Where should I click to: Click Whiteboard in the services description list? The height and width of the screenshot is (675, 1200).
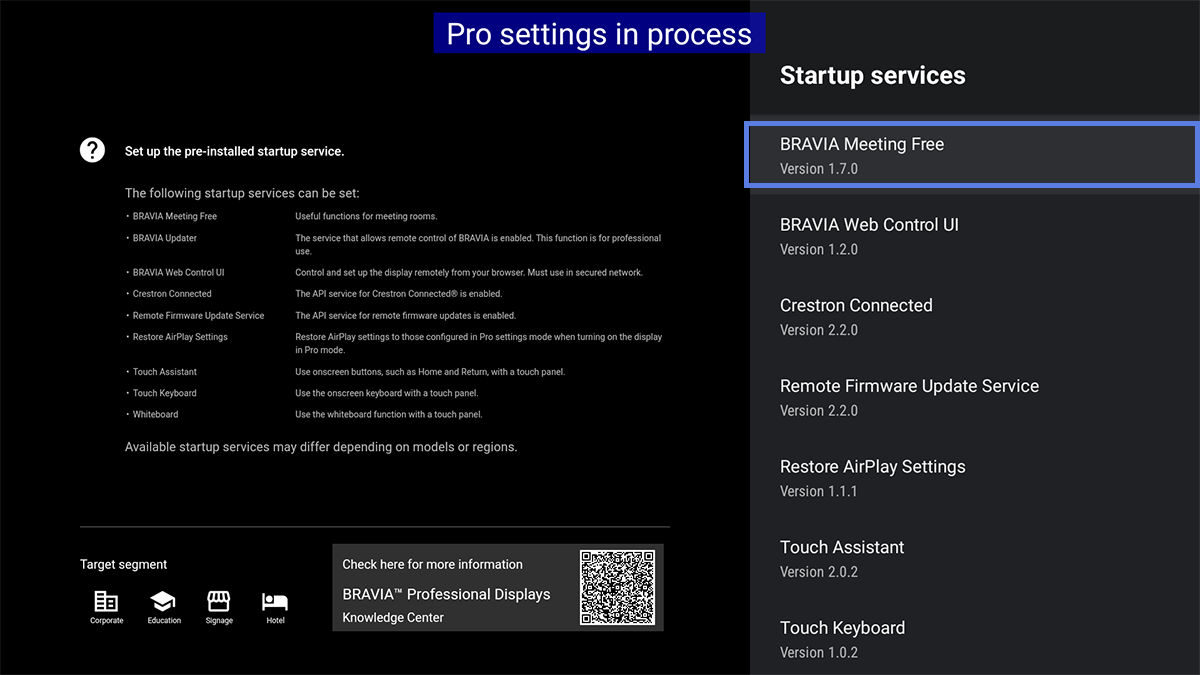click(155, 414)
